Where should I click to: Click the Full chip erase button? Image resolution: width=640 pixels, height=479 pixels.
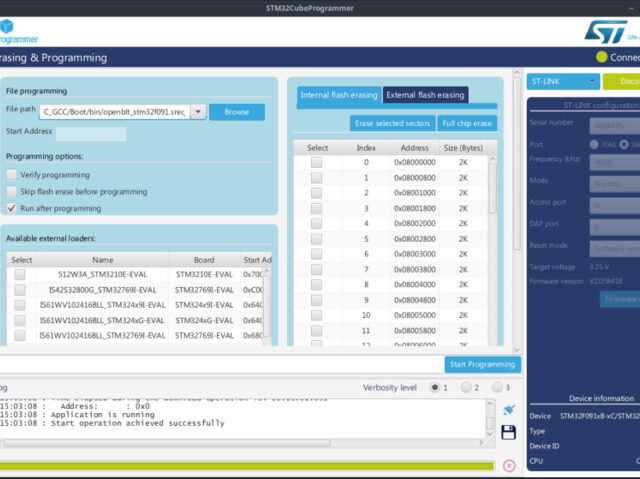(468, 123)
